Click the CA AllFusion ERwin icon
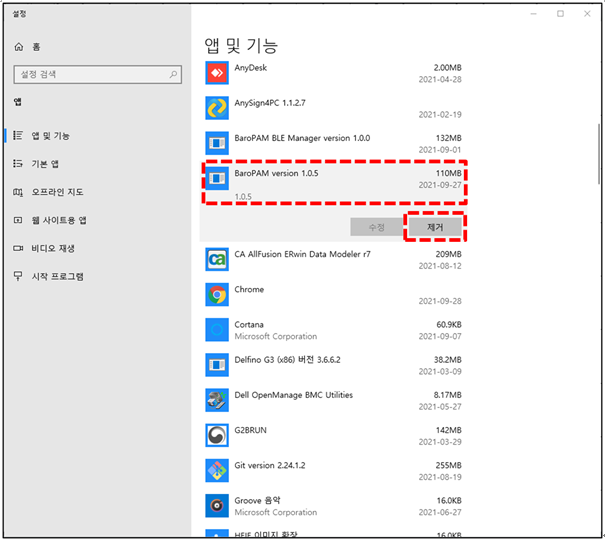605x541 pixels. [x=217, y=259]
